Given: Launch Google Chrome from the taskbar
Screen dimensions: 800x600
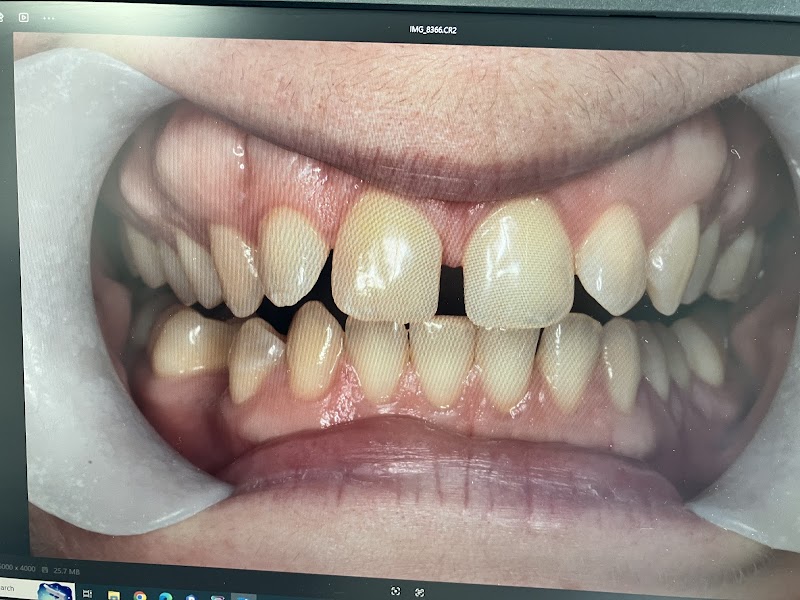Looking at the screenshot, I should [x=138, y=593].
